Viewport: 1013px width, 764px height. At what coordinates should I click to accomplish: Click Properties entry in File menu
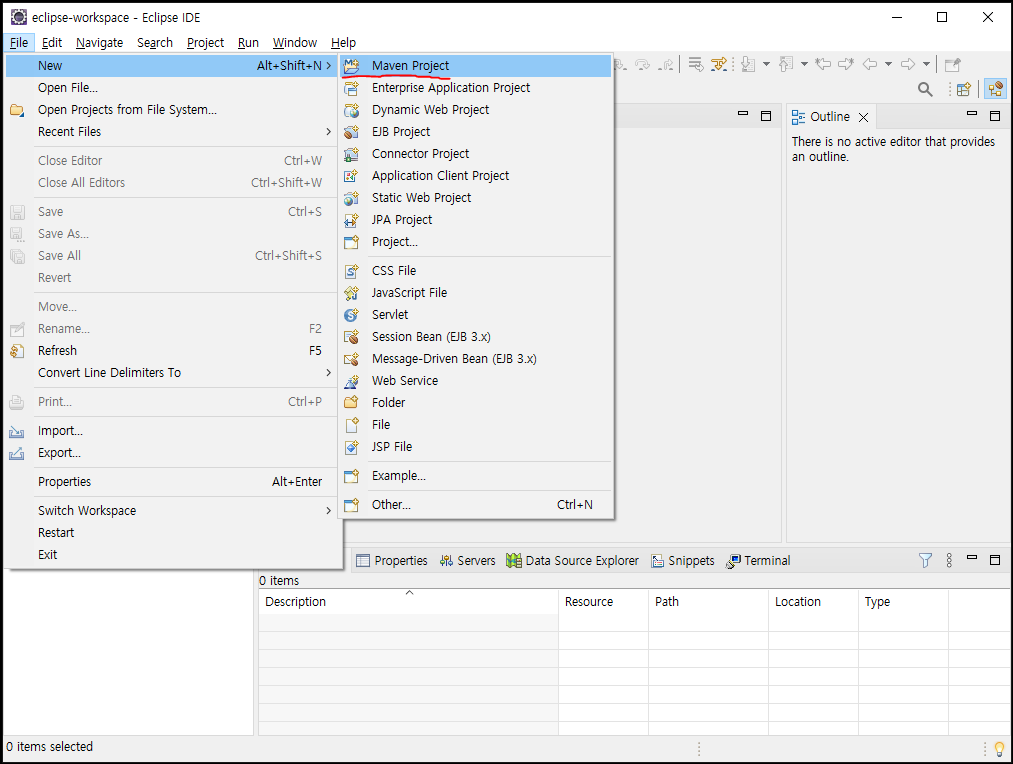pos(173,482)
